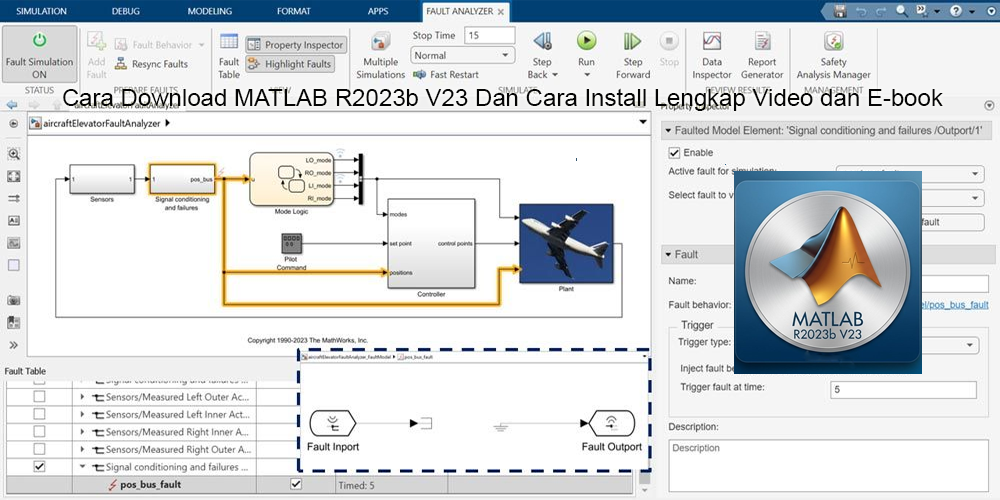Collapse the Signal conditioning and failures tree row

(x=82, y=467)
